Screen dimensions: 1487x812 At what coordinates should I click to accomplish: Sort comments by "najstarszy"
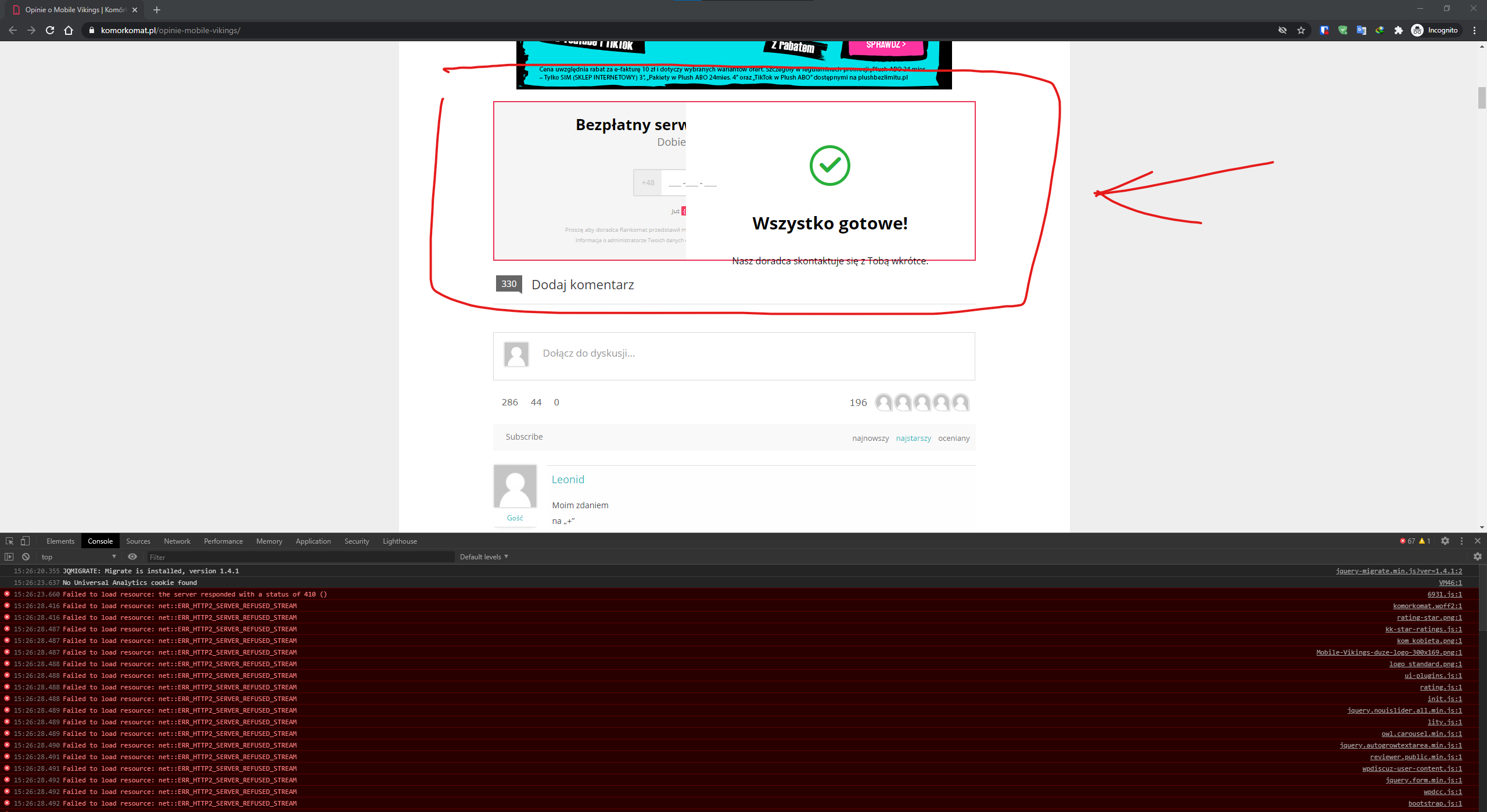pyautogui.click(x=913, y=438)
